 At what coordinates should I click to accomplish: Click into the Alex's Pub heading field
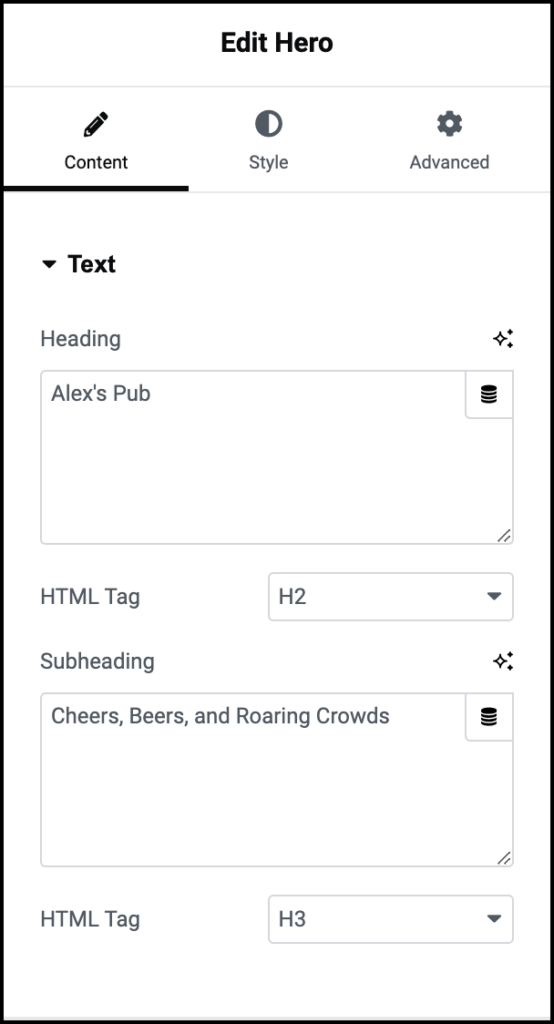[253, 457]
